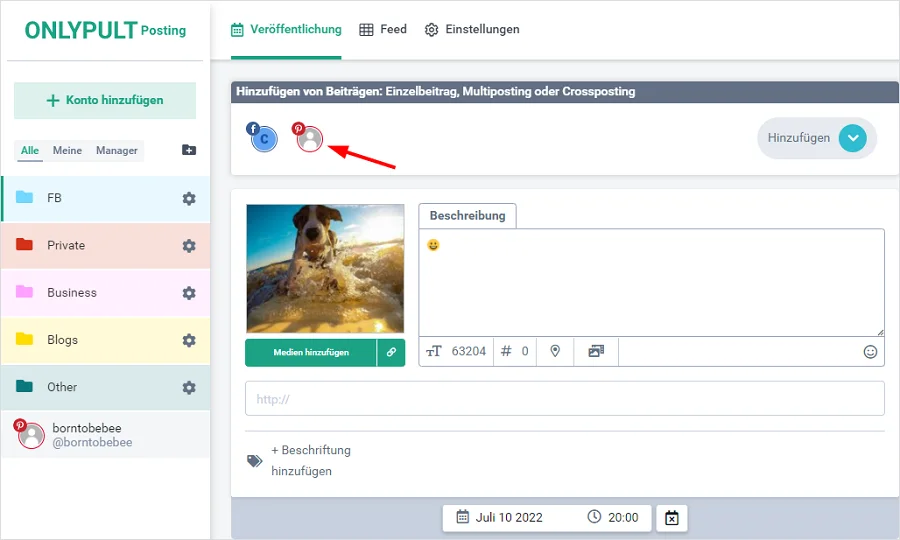Open settings gear for FB folder

[x=189, y=199]
